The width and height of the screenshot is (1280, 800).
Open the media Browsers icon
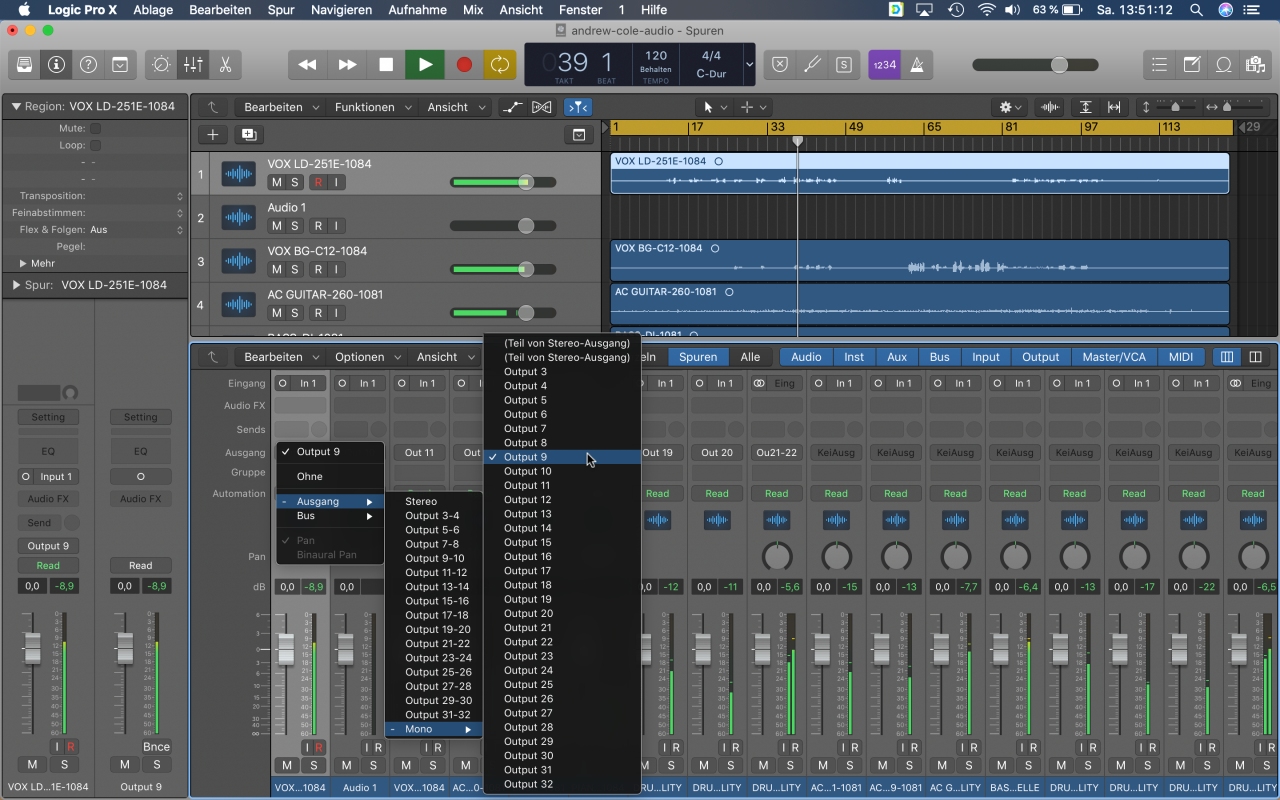1255,64
